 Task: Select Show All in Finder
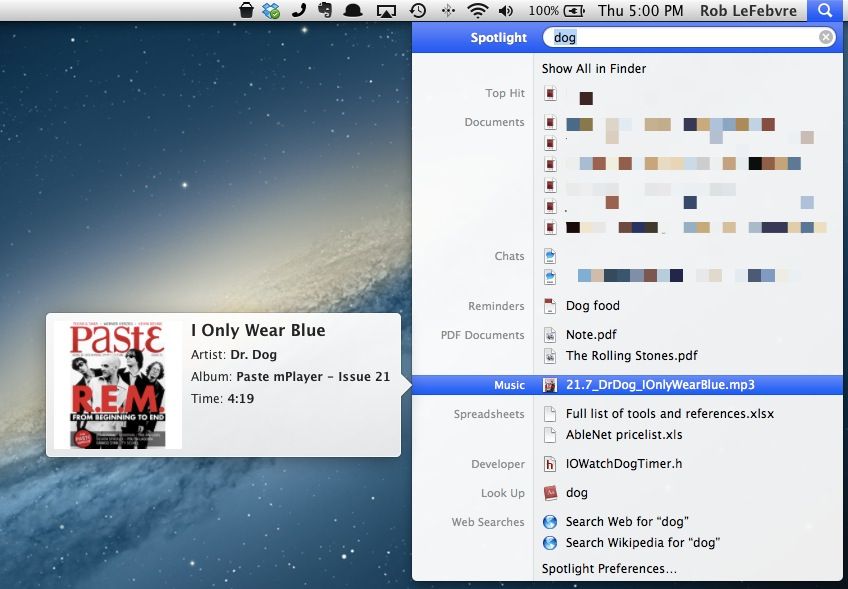pos(594,69)
